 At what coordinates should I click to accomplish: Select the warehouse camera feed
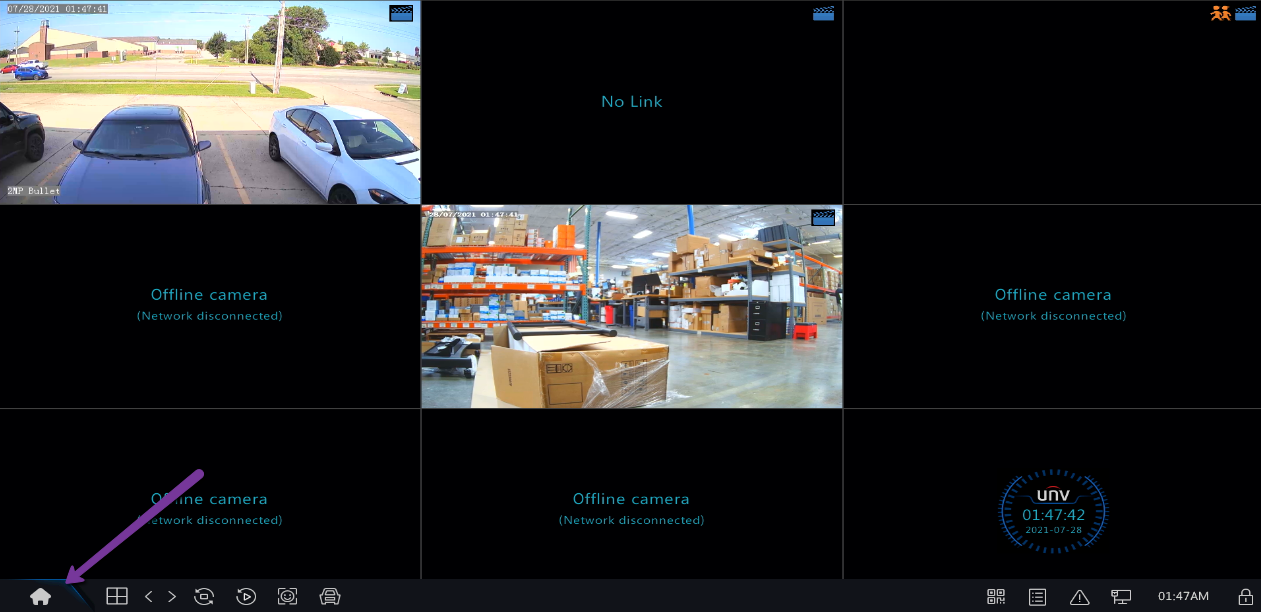click(631, 310)
